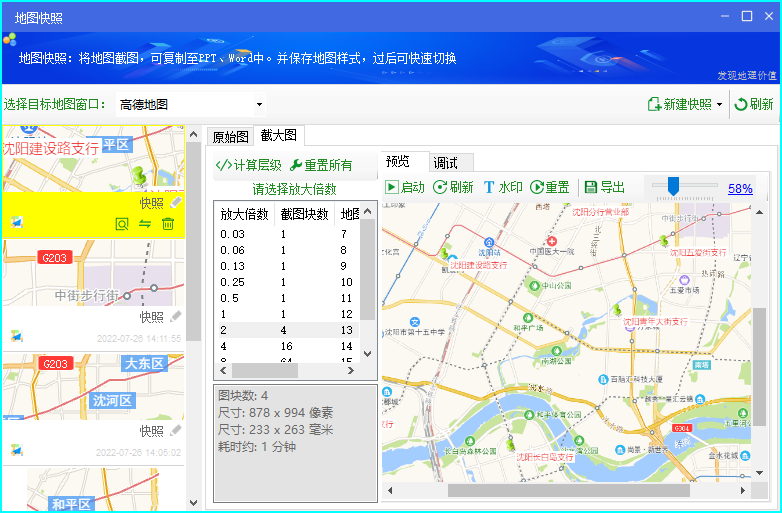
Task: Open the 中街步行街 snapshot thumbnail
Action: 94,273
